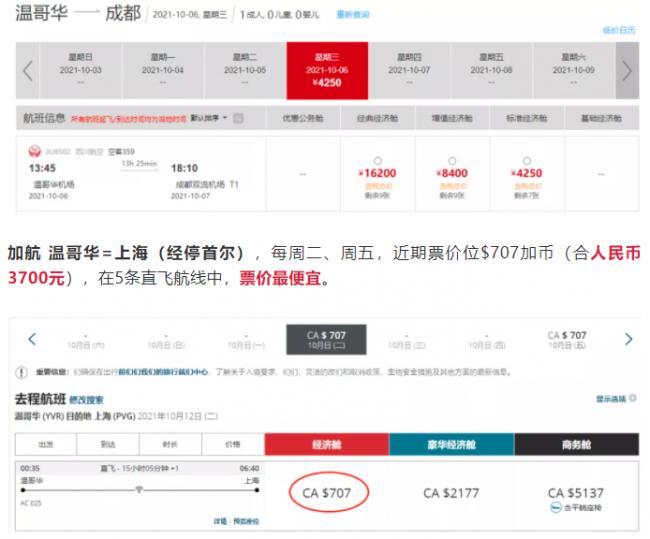650x539 pixels.
Task: Select the ¥16200 fare radio button
Action: click(377, 161)
